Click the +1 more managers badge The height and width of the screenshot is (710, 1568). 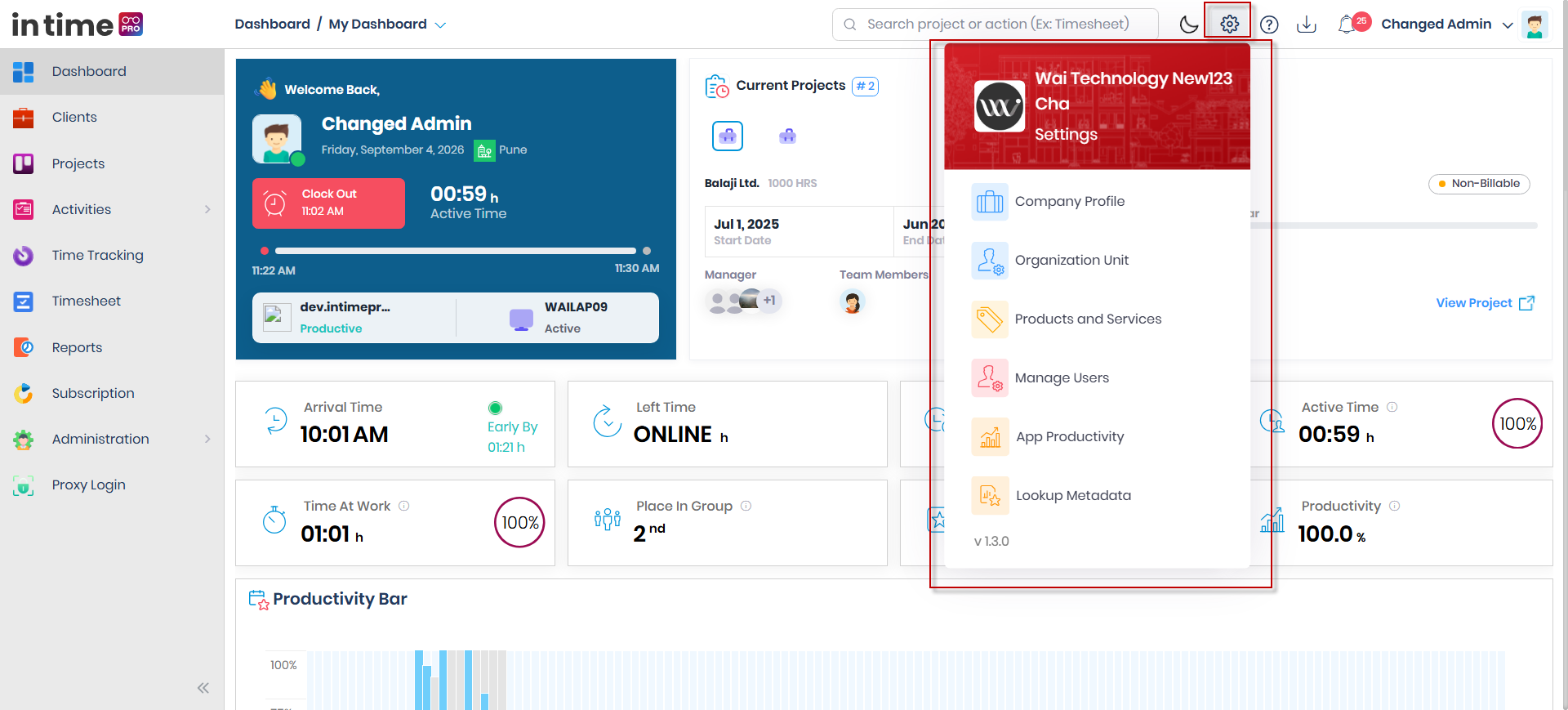769,301
